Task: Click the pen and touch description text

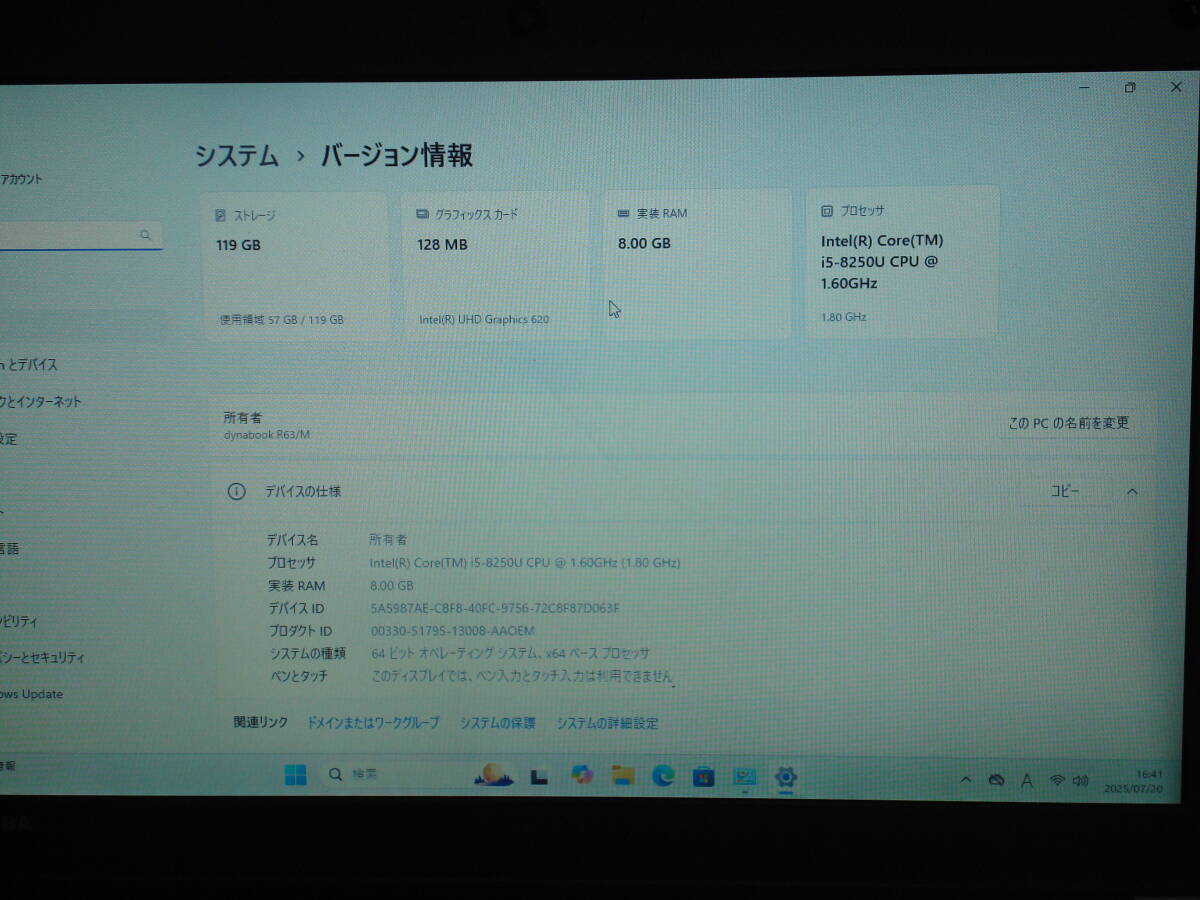Action: [522, 677]
